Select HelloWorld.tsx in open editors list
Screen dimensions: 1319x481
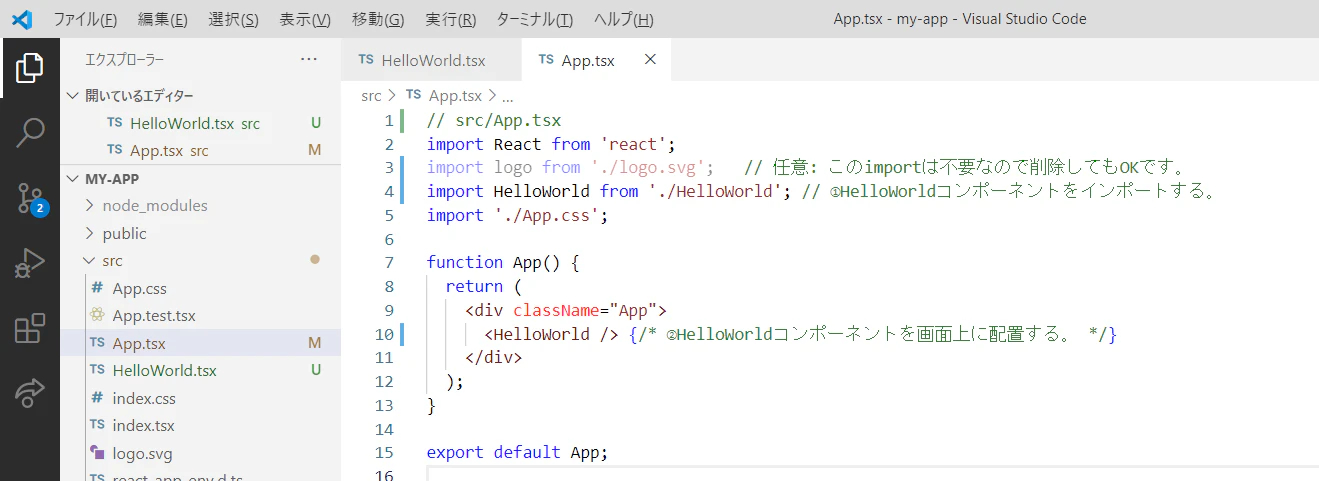(200, 124)
